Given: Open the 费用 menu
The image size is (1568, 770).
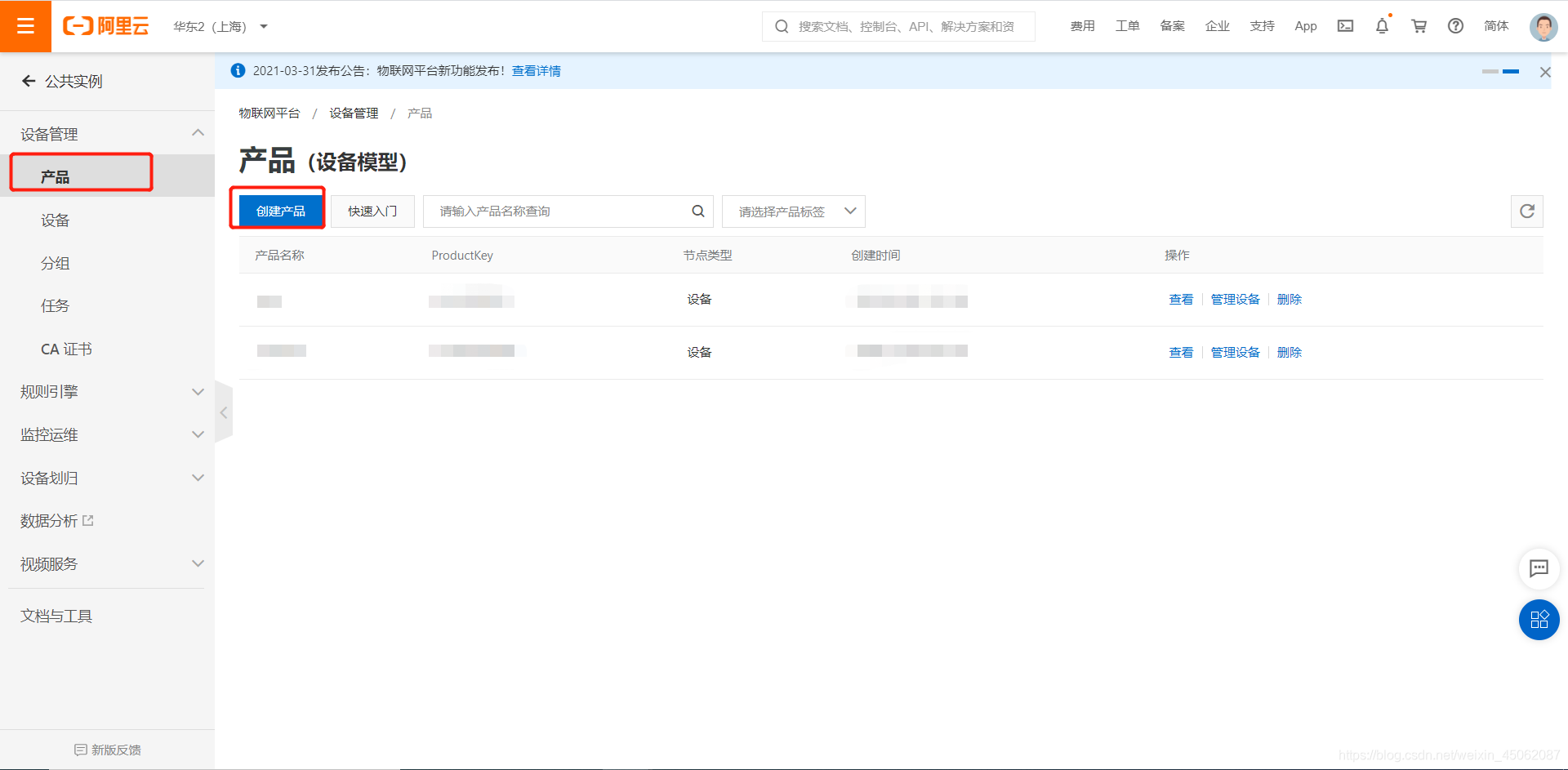Looking at the screenshot, I should 1082,26.
